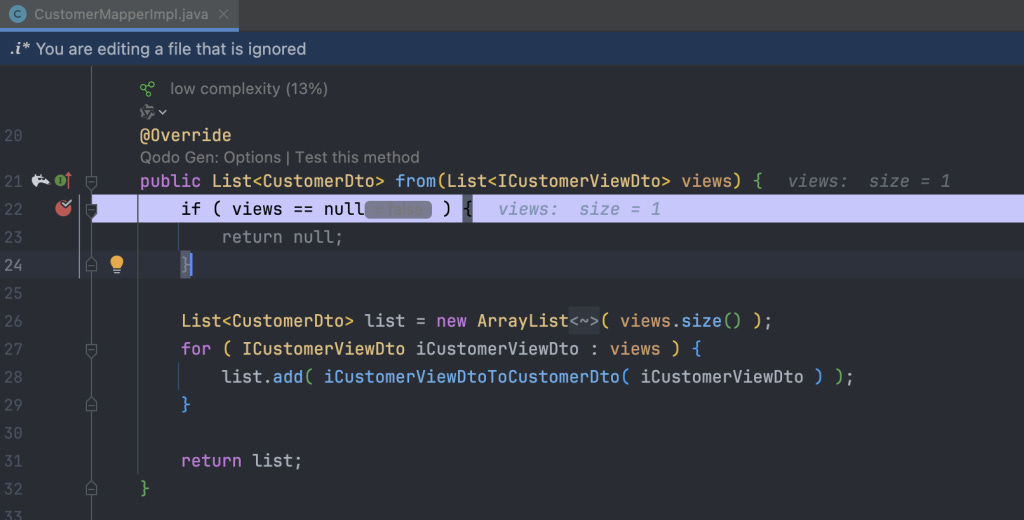Click fold end marker on line 32
The image size is (1024, 520).
click(91, 489)
